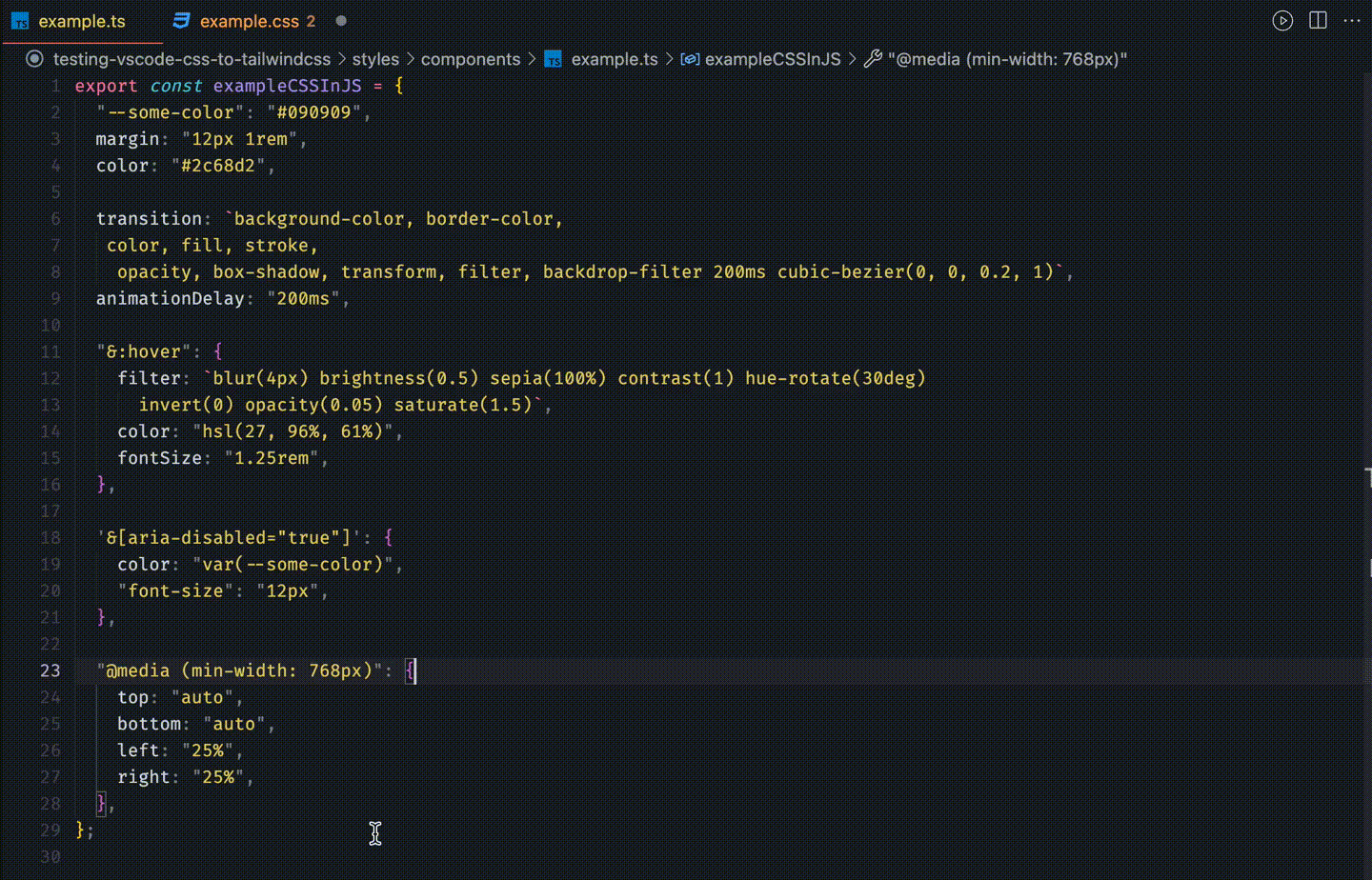Image resolution: width=1372 pixels, height=880 pixels.
Task: Click the fontSize property name
Action: tap(159, 458)
